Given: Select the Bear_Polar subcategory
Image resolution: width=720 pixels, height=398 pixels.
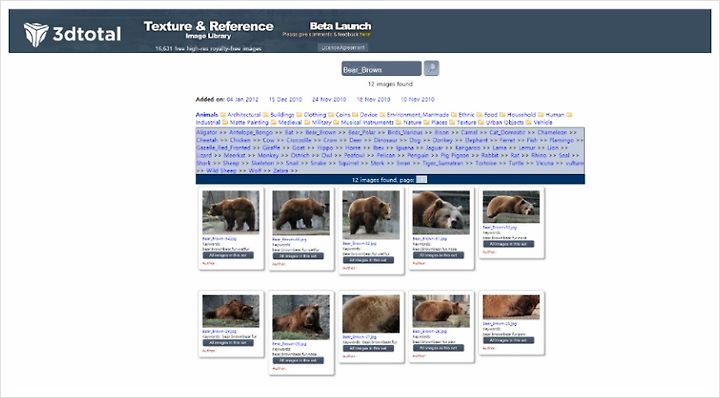Looking at the screenshot, I should [x=362, y=132].
